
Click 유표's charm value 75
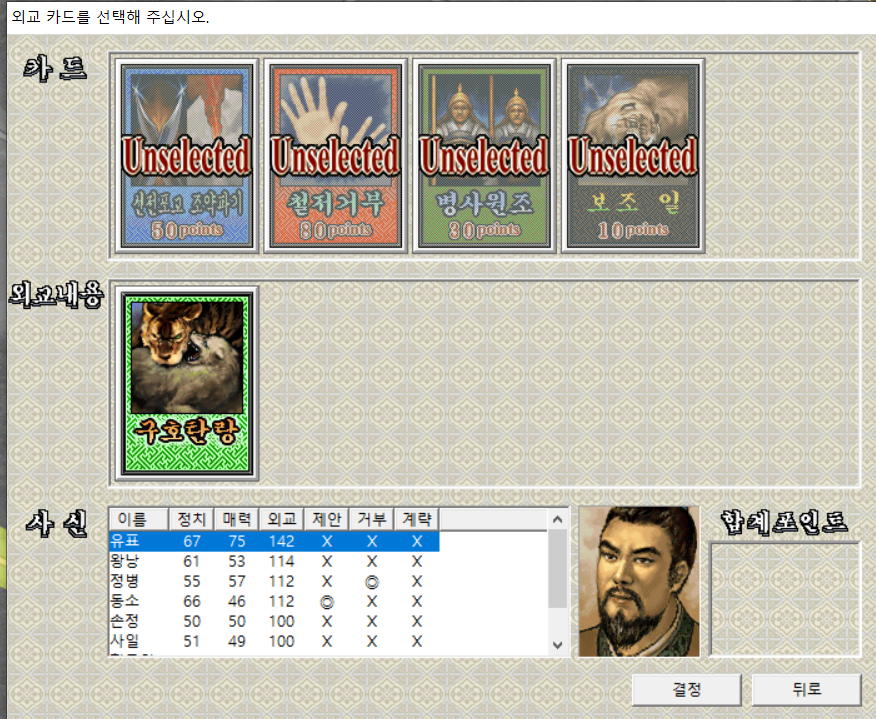tap(237, 541)
